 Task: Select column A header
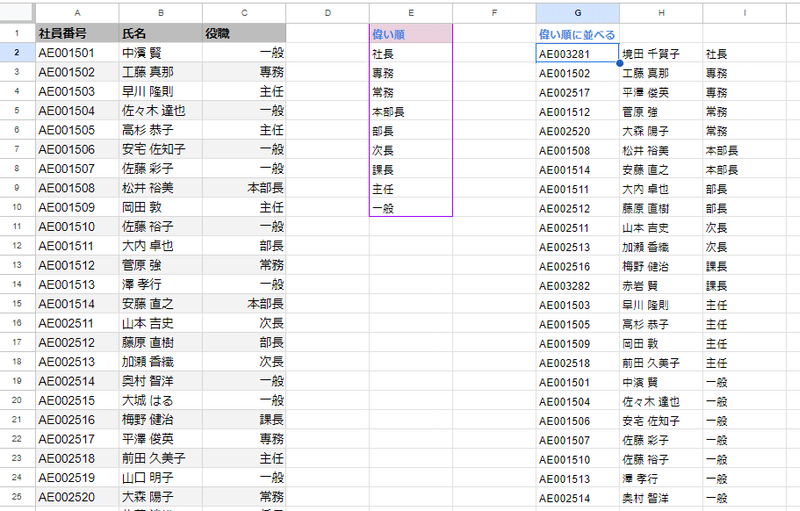pyautogui.click(x=77, y=13)
